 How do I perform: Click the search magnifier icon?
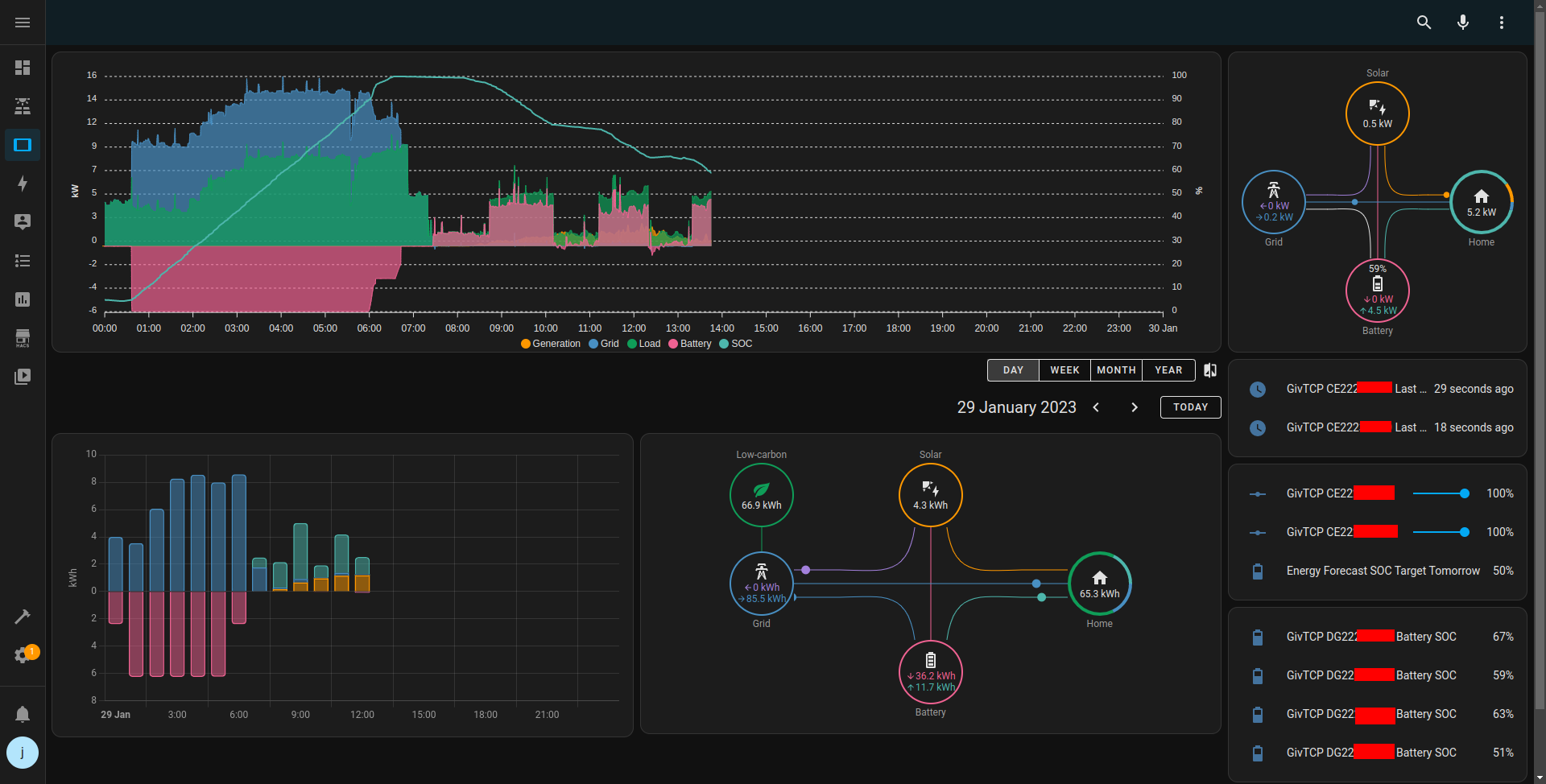(1424, 23)
